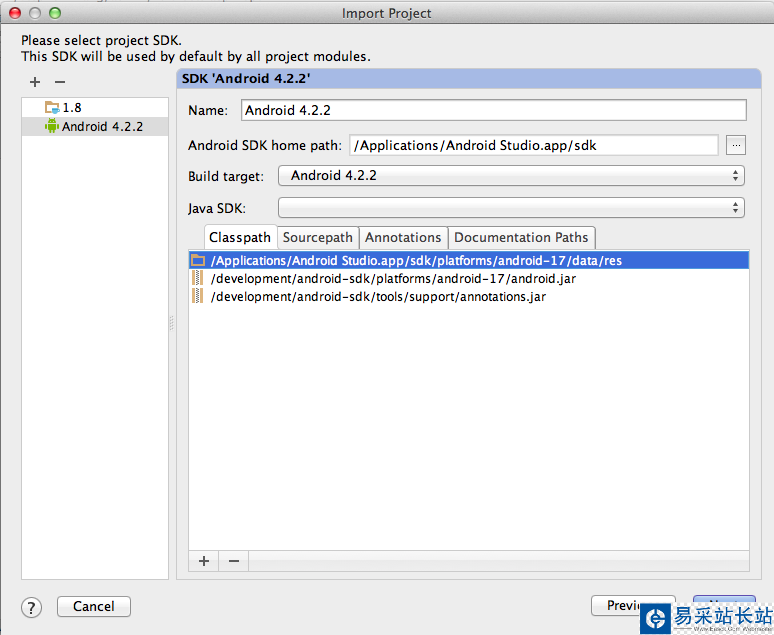
Task: Switch to the Annotations tab
Action: point(403,238)
